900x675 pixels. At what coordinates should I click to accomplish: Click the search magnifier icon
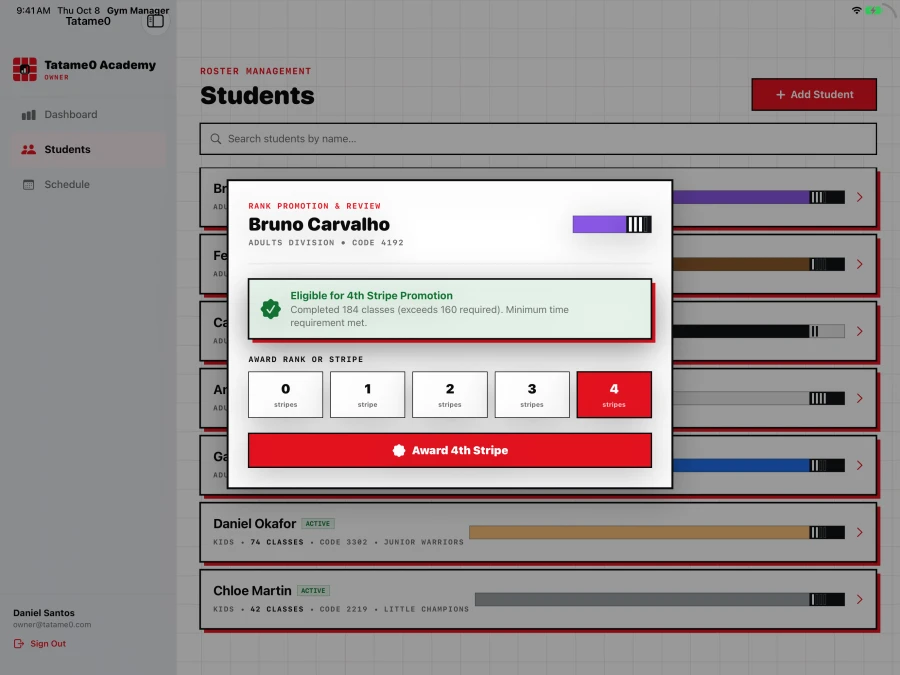[x=216, y=139]
